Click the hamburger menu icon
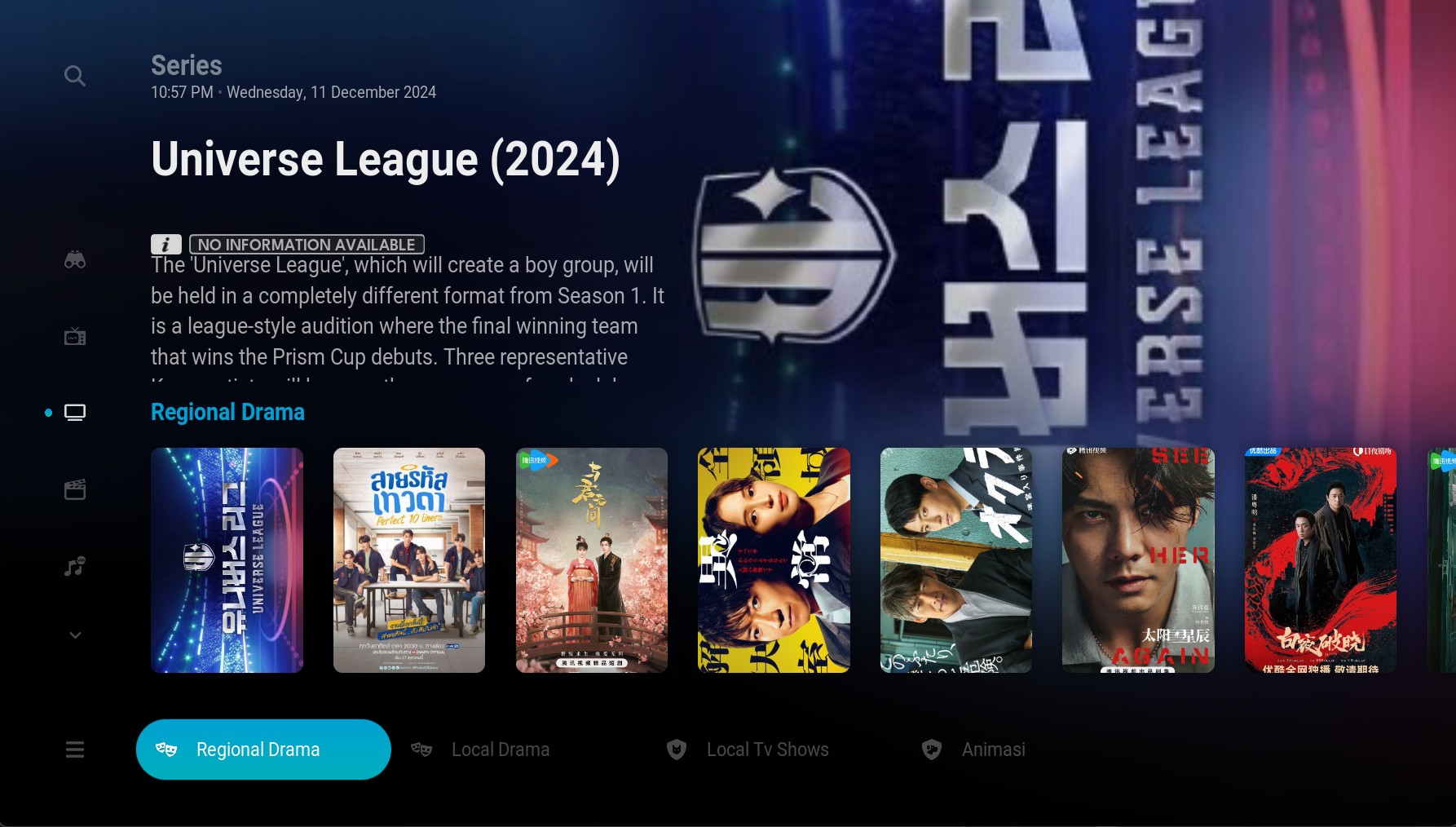The width and height of the screenshot is (1456, 827). (x=75, y=750)
